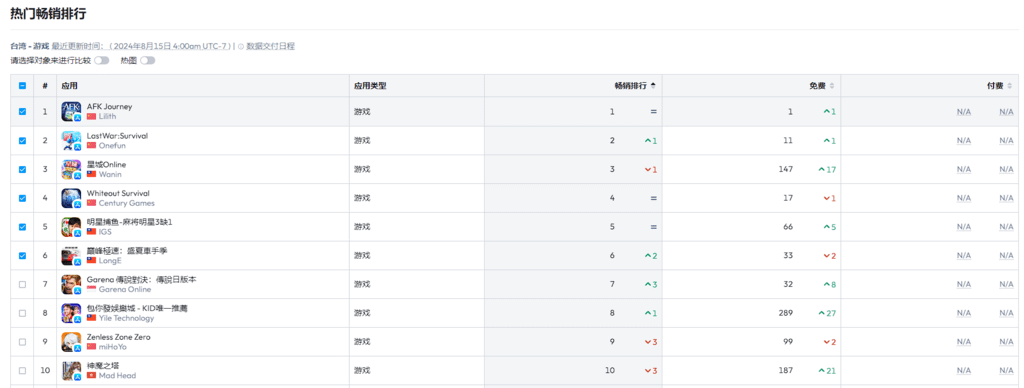Click the 应用类型 column header
The image size is (1024, 388).
tap(370, 86)
